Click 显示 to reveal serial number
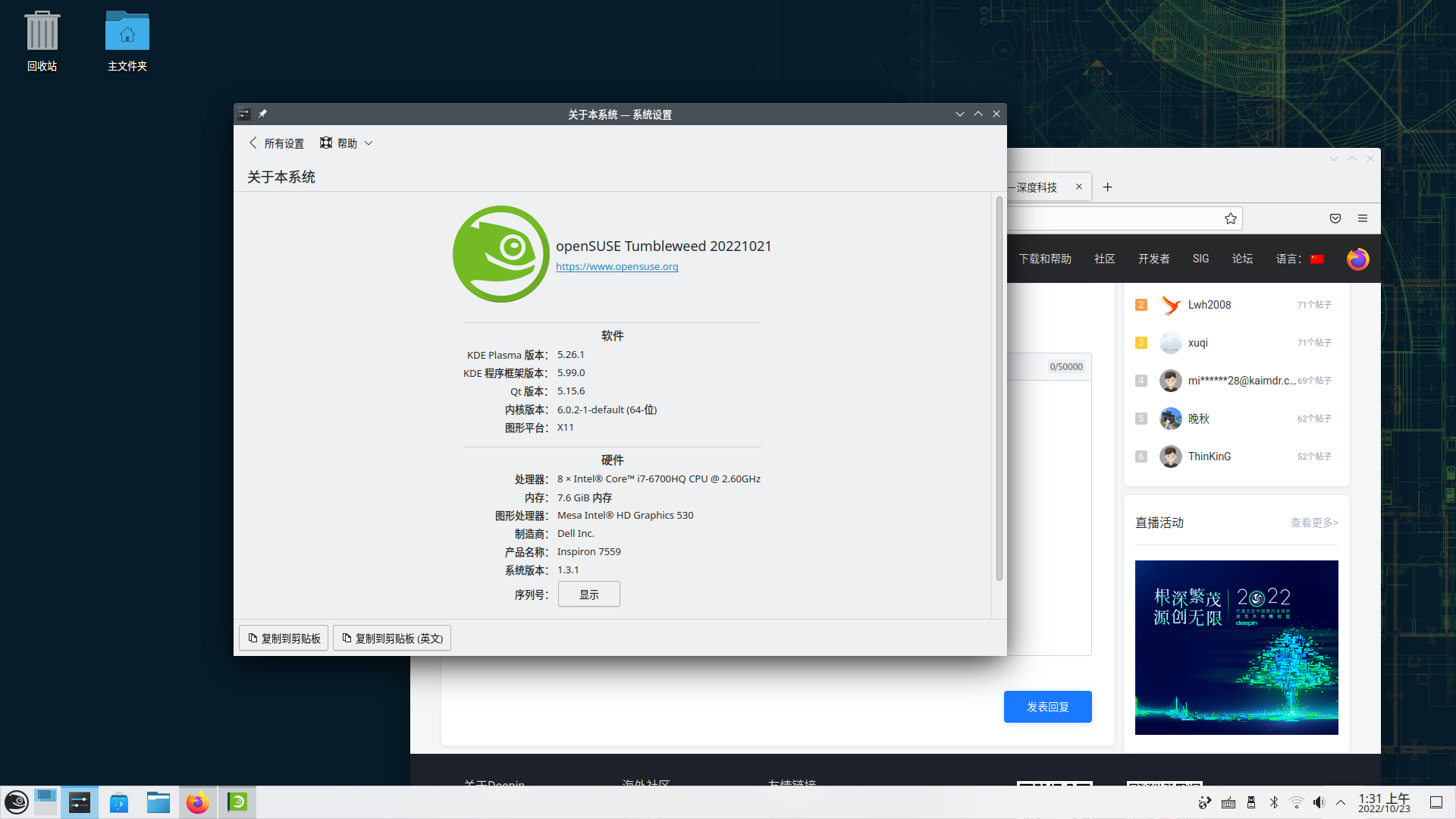The width and height of the screenshot is (1456, 819). point(588,595)
